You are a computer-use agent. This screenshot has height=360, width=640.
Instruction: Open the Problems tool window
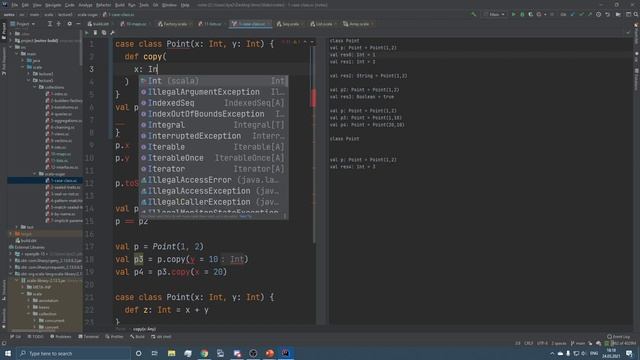click(x=61, y=337)
